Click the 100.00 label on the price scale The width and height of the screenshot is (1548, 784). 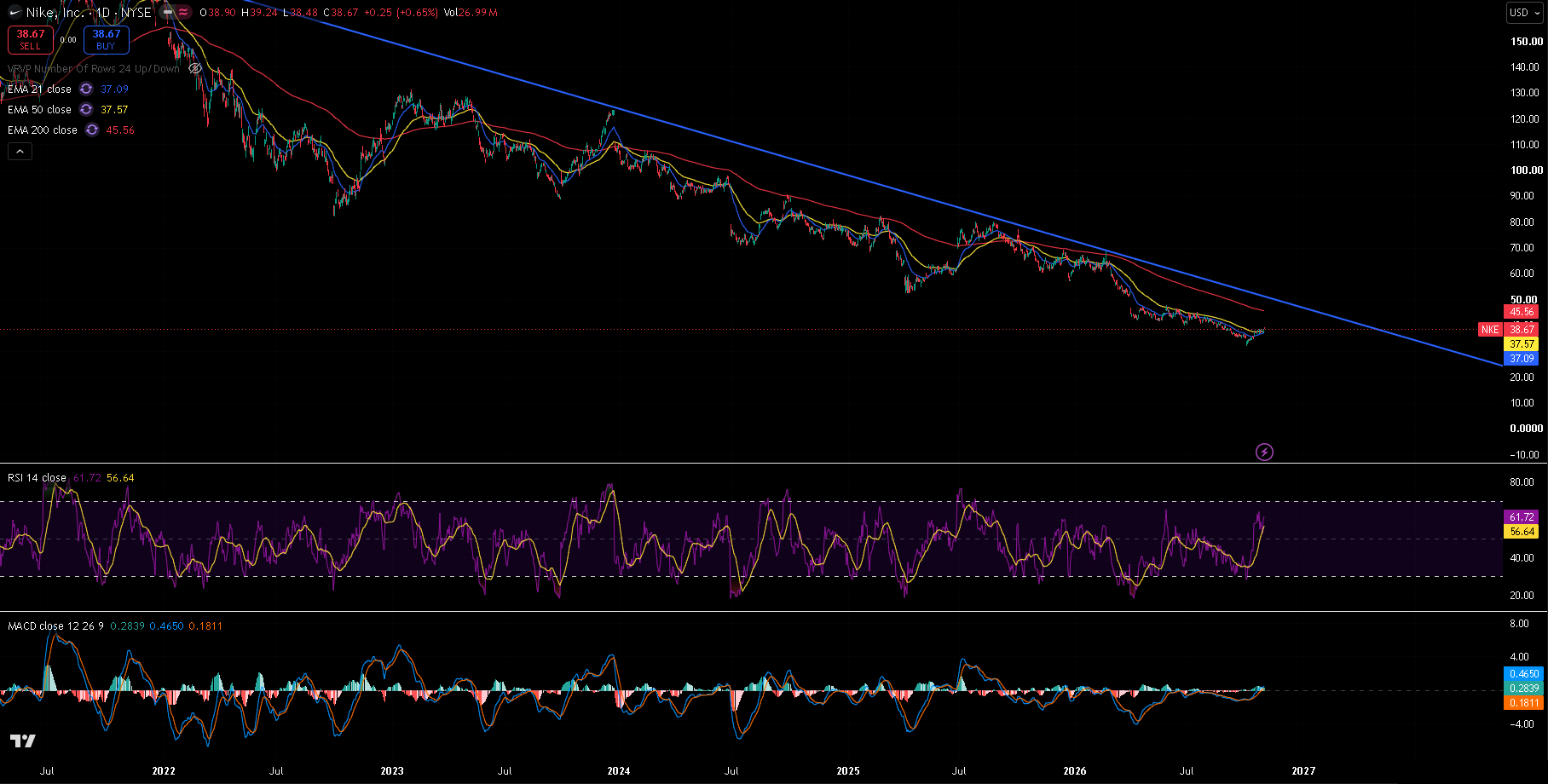point(1526,170)
